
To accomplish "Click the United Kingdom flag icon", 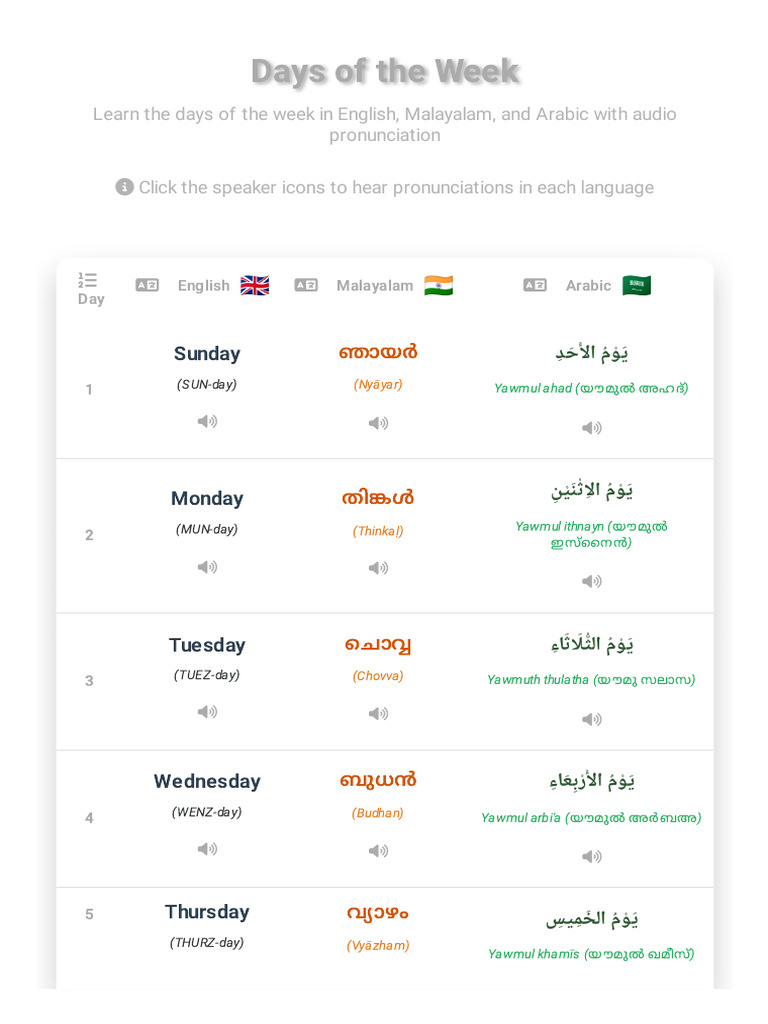I will coord(255,286).
